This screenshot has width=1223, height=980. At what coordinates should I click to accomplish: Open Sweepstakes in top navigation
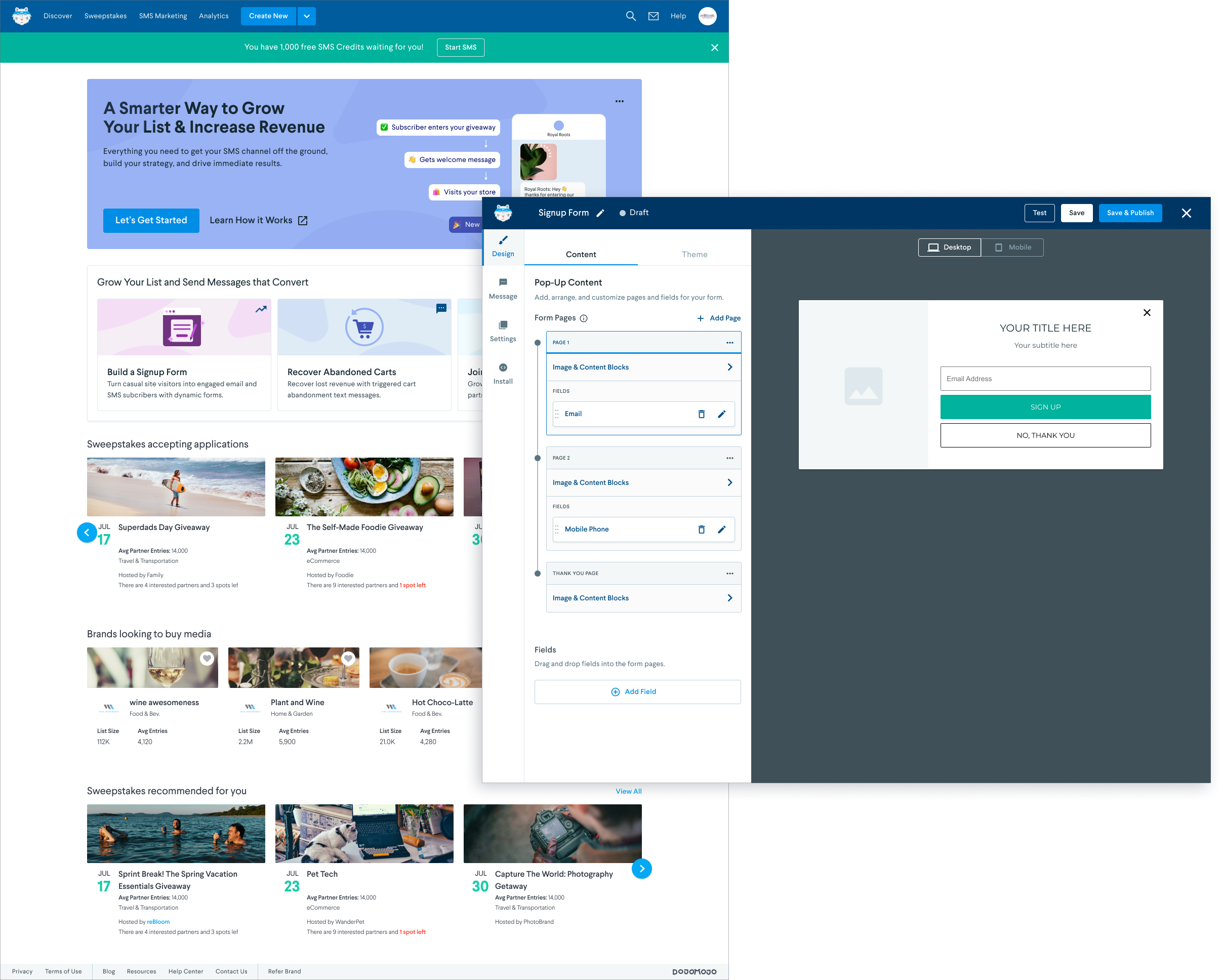pyautogui.click(x=105, y=16)
